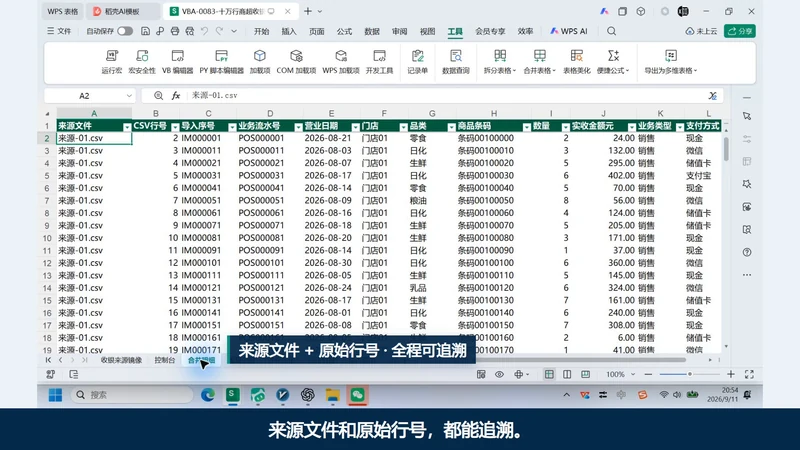Open filter dropdown on 营业日期 header
Screen dimensions: 800x450
(355, 127)
